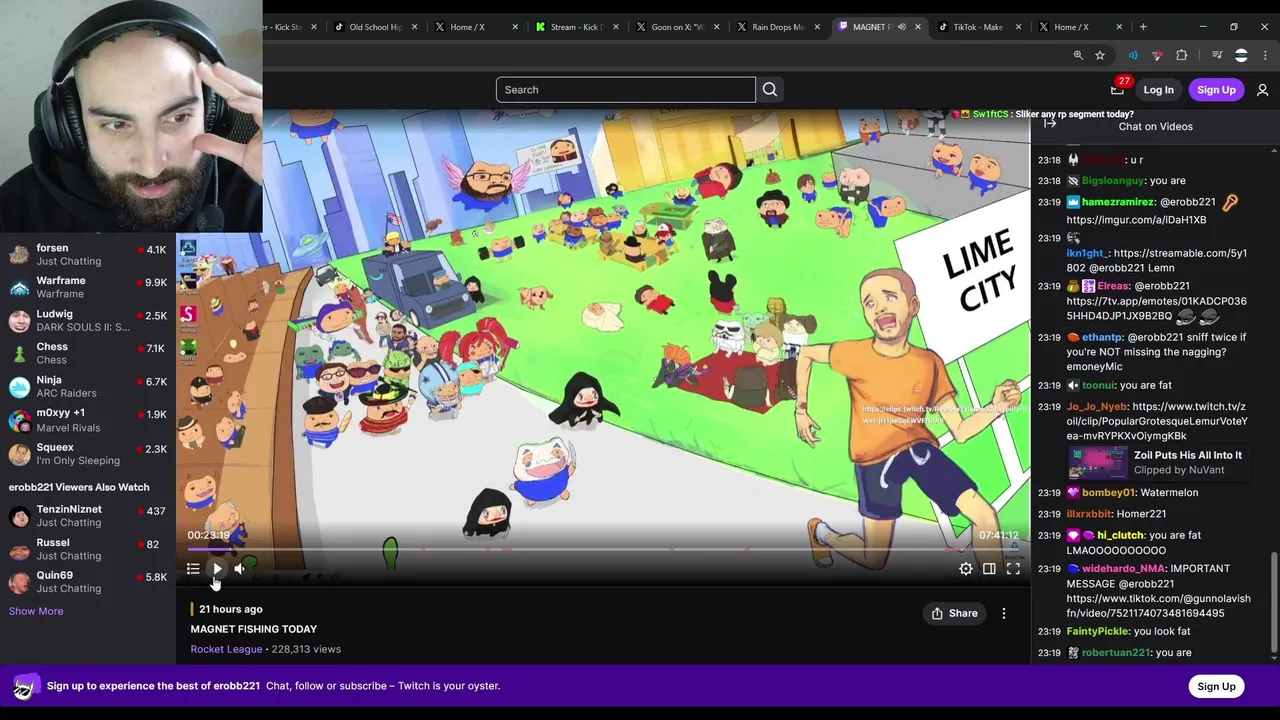Open the Rocket League category link
Viewport: 1280px width, 720px height.
pyautogui.click(x=226, y=649)
